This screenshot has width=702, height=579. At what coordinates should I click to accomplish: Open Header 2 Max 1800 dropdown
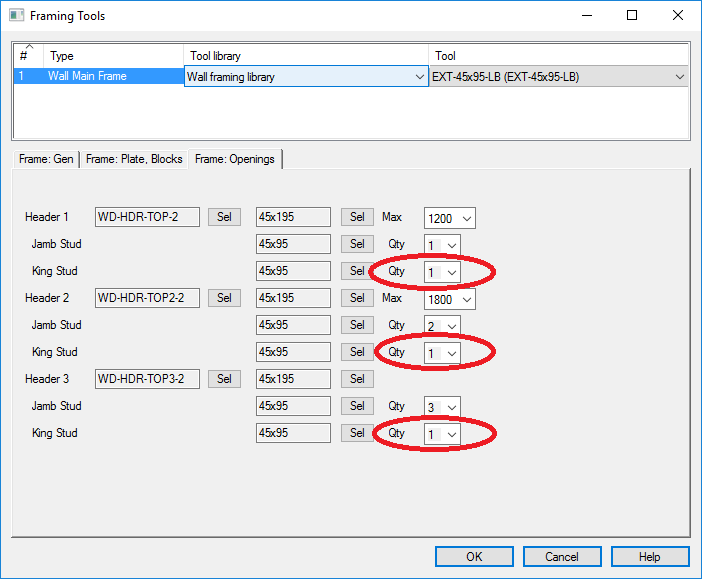pos(449,299)
